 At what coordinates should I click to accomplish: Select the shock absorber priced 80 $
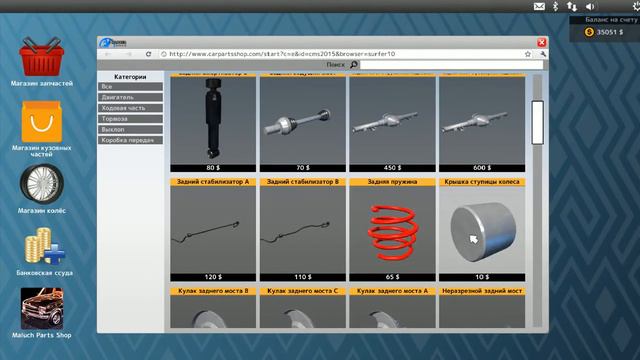pos(213,122)
